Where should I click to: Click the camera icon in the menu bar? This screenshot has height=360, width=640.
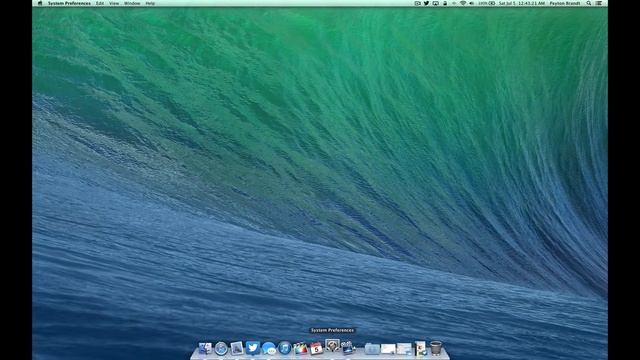(x=417, y=3)
